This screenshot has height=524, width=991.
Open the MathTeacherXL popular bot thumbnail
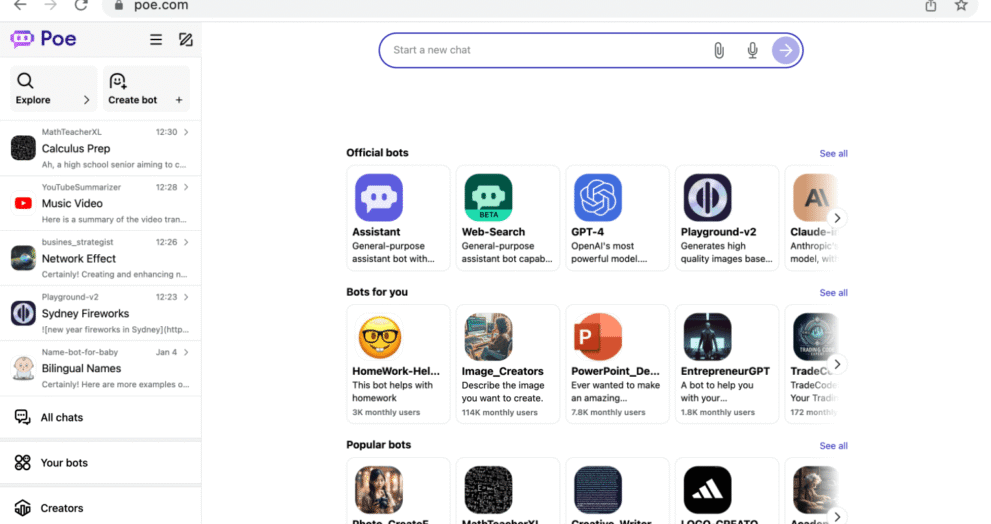click(x=489, y=490)
